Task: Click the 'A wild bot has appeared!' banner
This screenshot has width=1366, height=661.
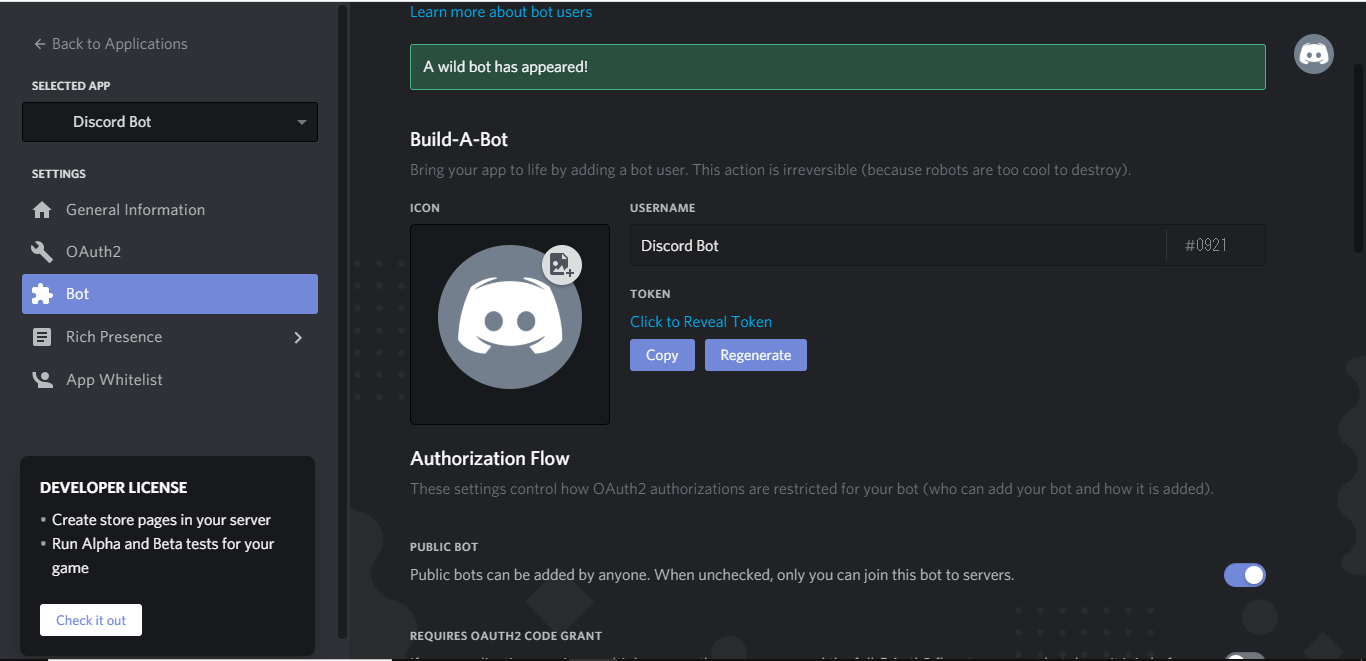Action: point(838,67)
